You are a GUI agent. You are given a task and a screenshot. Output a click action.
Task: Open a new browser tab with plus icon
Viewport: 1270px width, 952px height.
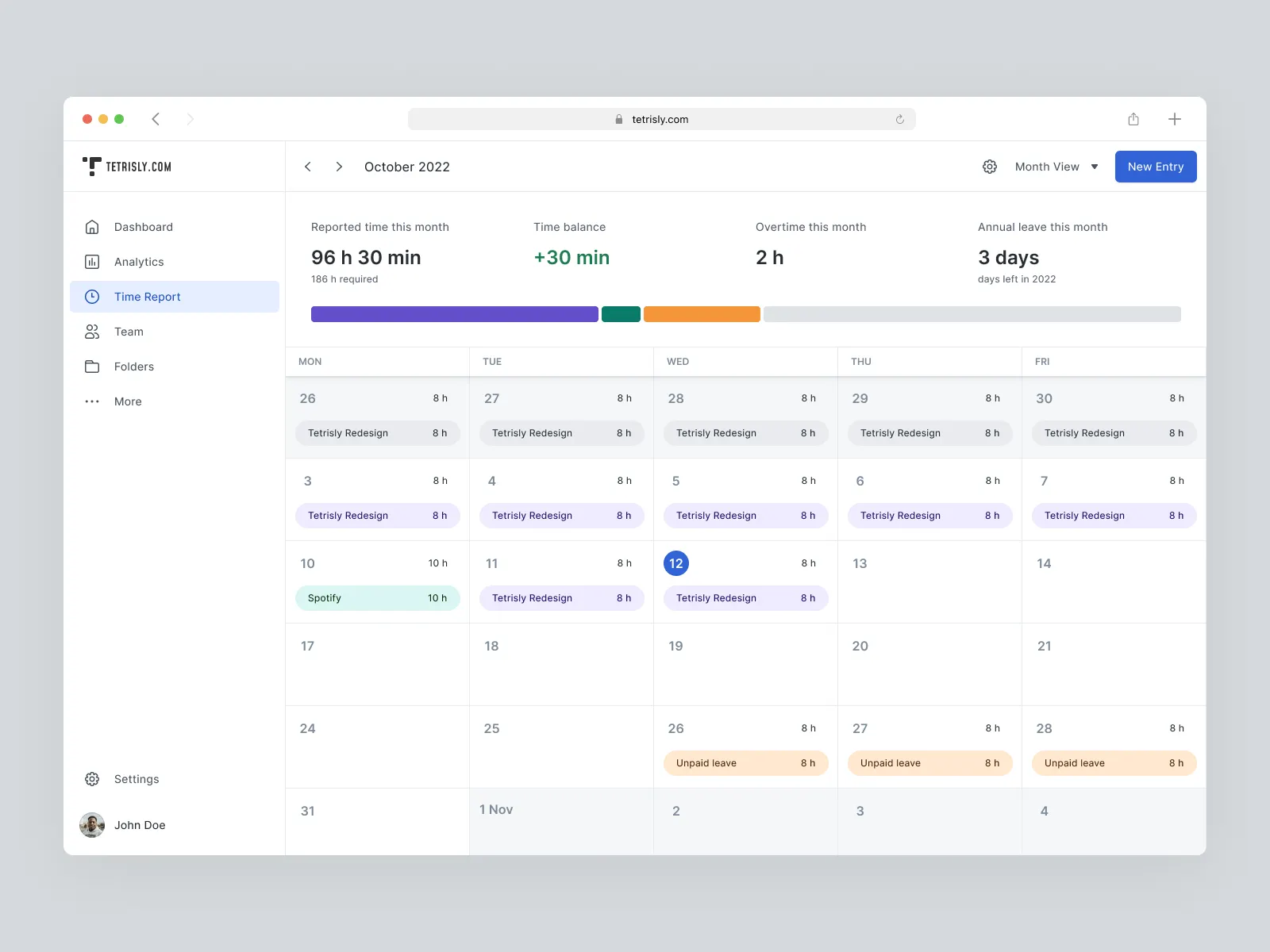(x=1175, y=119)
